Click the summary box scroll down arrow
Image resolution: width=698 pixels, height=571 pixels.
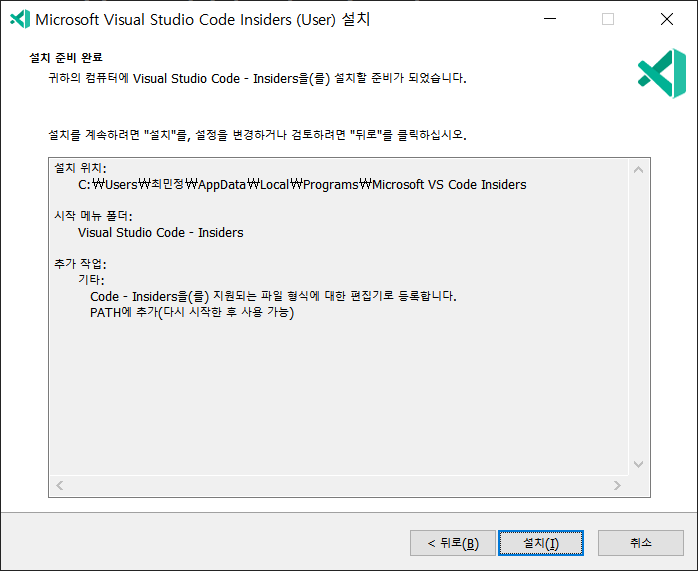638,464
